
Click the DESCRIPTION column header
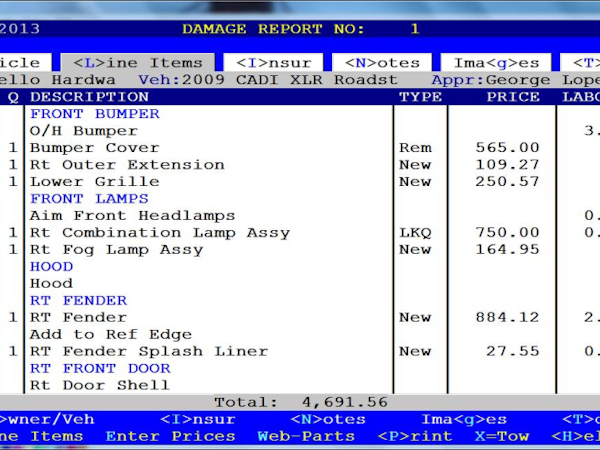90,97
